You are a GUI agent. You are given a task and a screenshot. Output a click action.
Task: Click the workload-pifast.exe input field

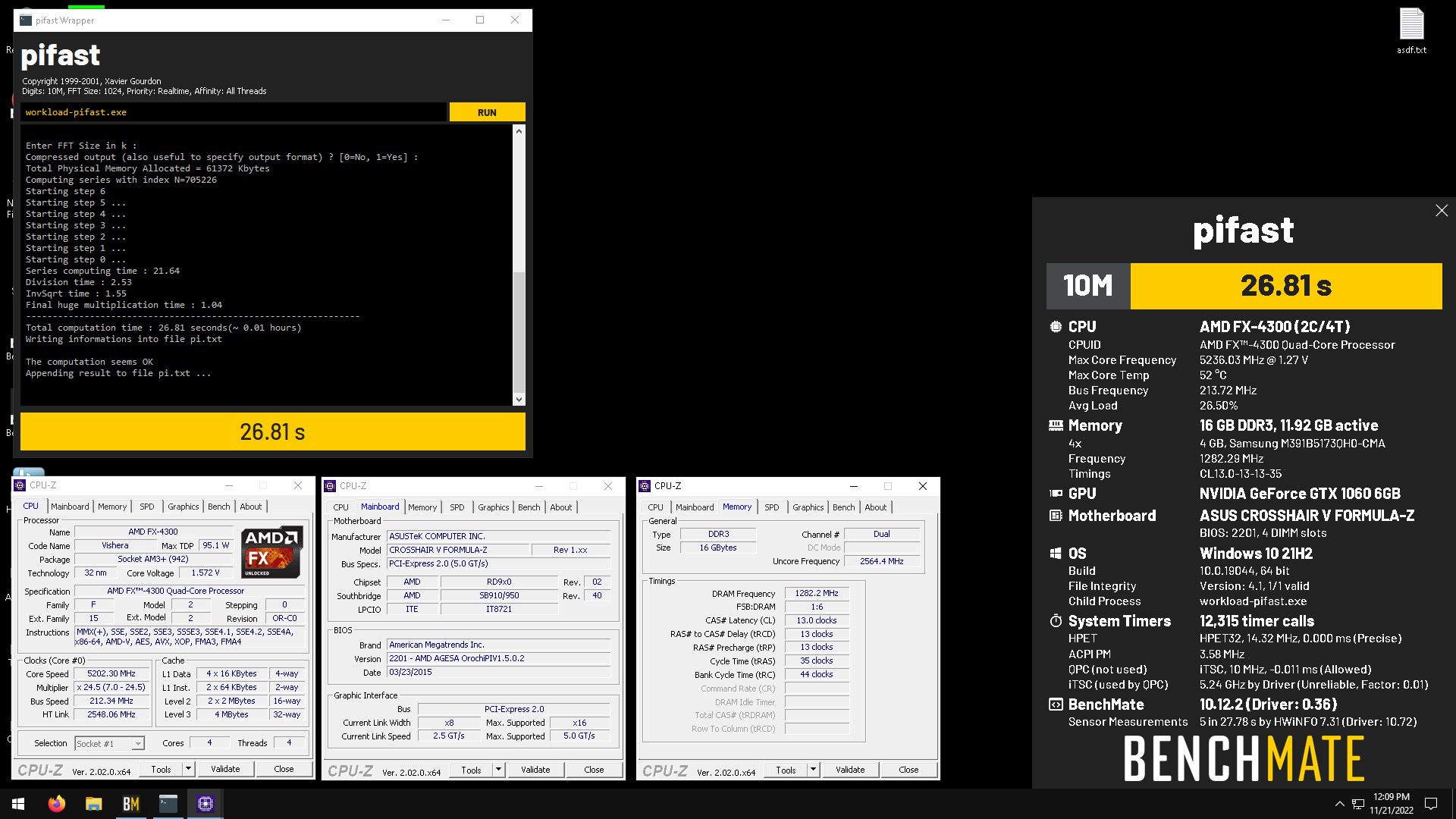pos(234,112)
